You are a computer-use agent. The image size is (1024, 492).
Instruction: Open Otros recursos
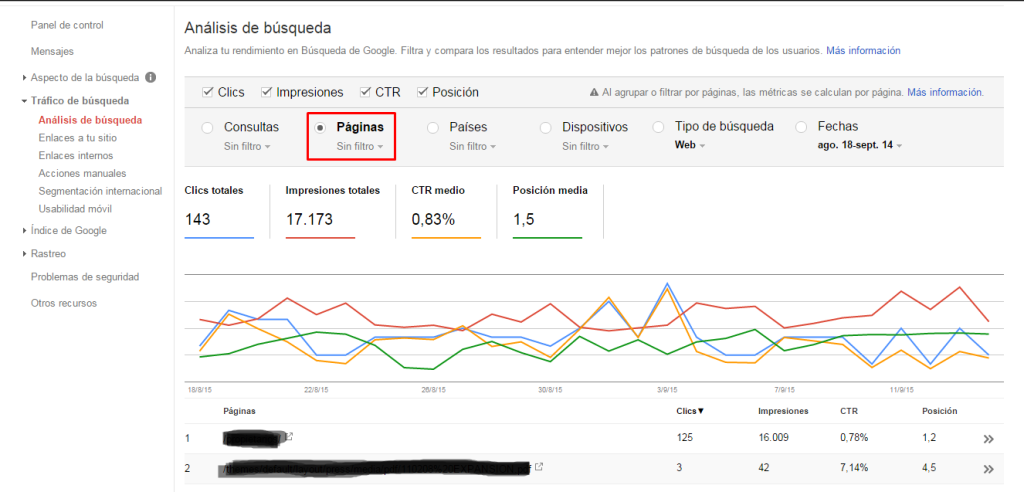pos(64,303)
